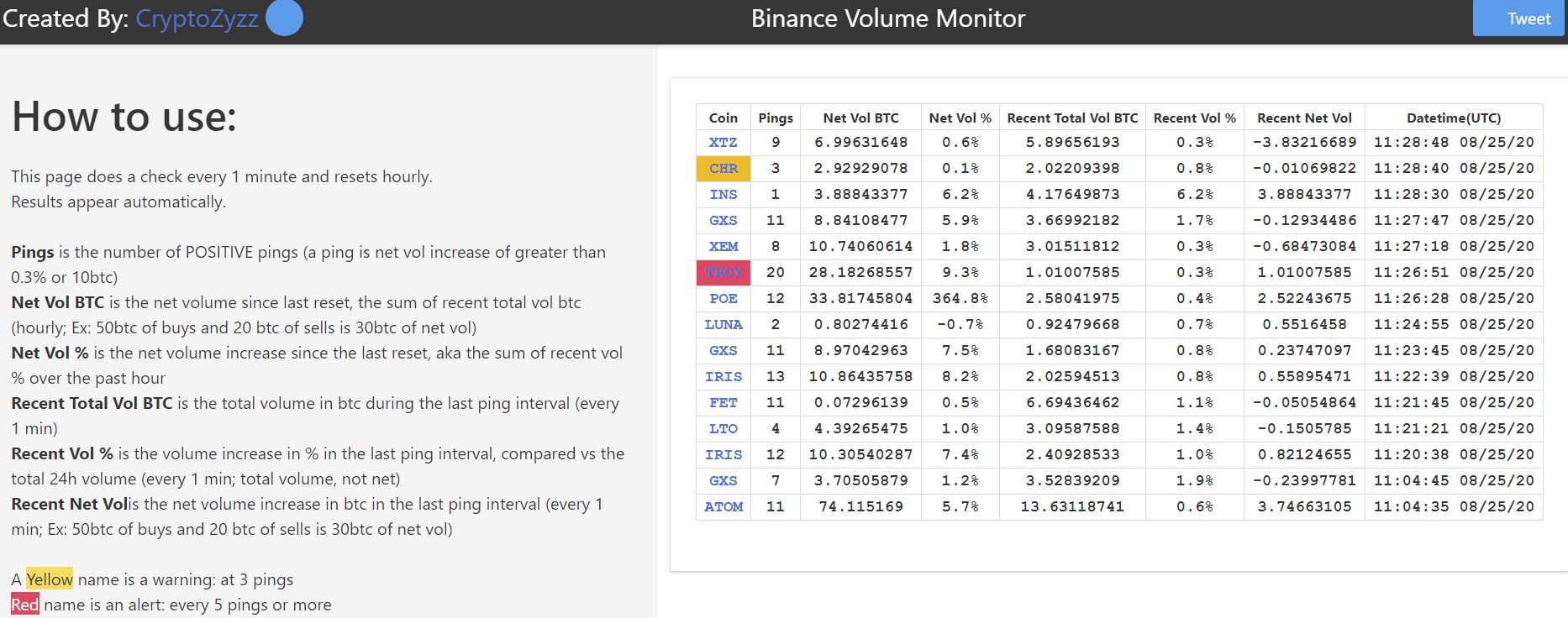Open the LUNA coin link
Image resolution: width=1568 pixels, height=618 pixels.
[x=723, y=325]
